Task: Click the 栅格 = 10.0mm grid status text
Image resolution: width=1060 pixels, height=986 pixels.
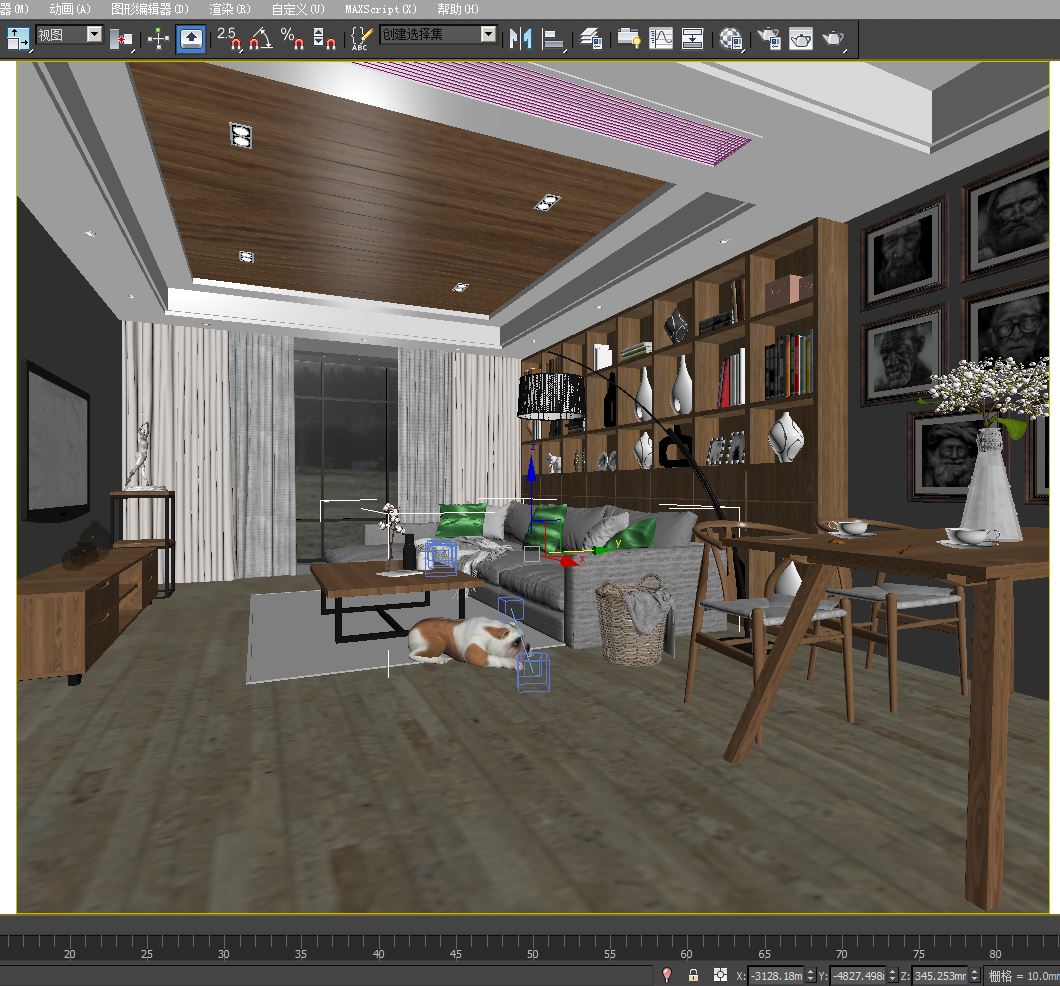Action: point(1023,975)
